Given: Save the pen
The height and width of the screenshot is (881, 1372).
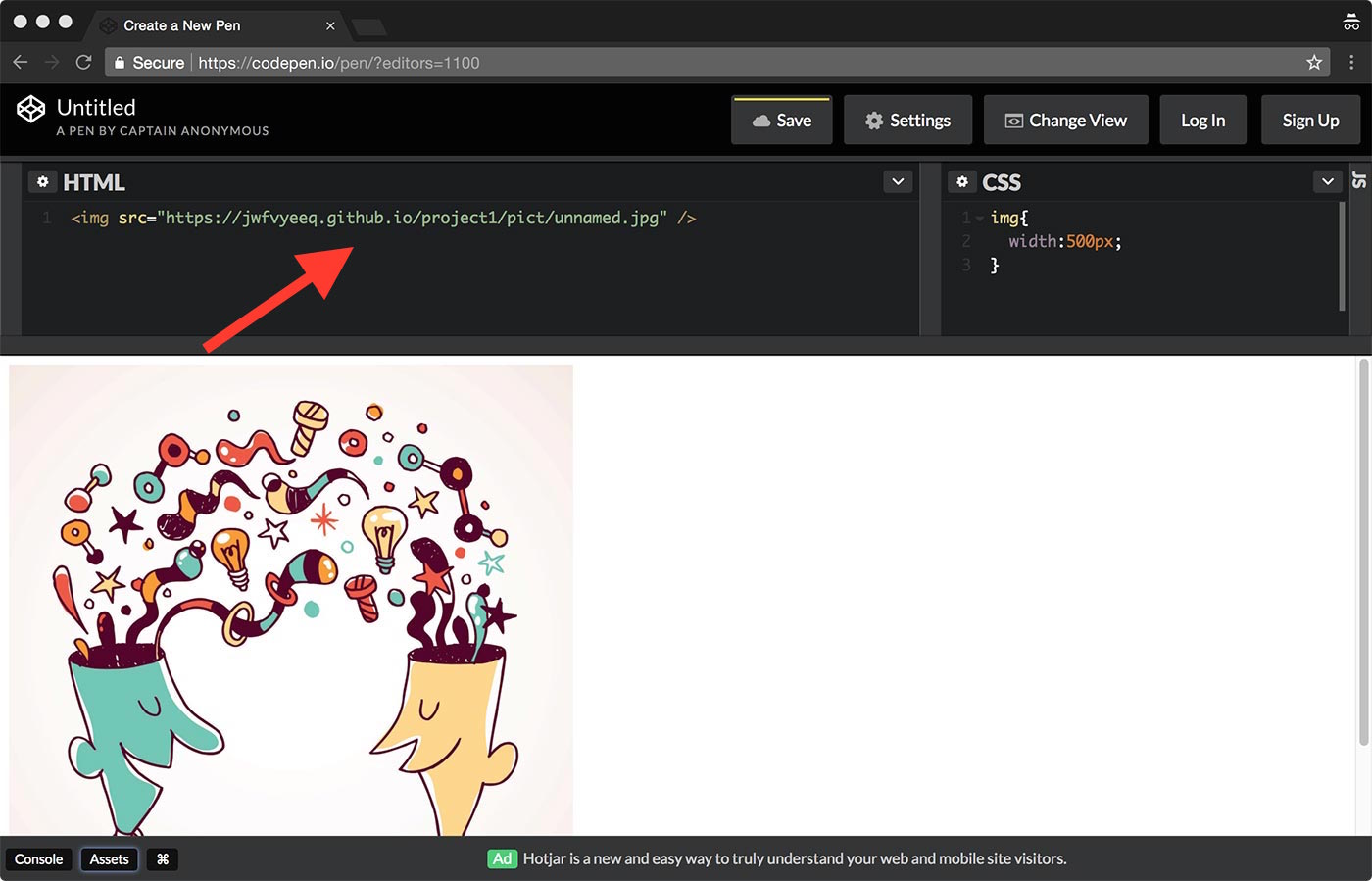Looking at the screenshot, I should (x=781, y=121).
